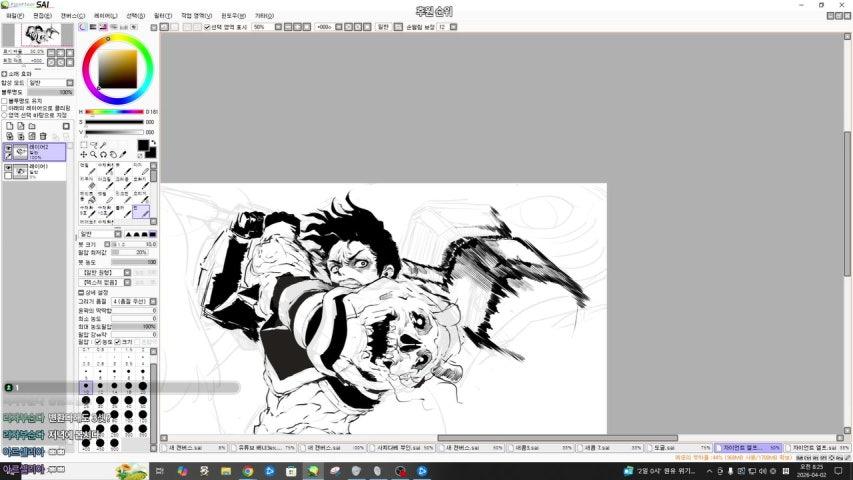This screenshot has height=480, width=853.
Task: Enable the preserve opacity checkbox
Action: tap(4, 101)
